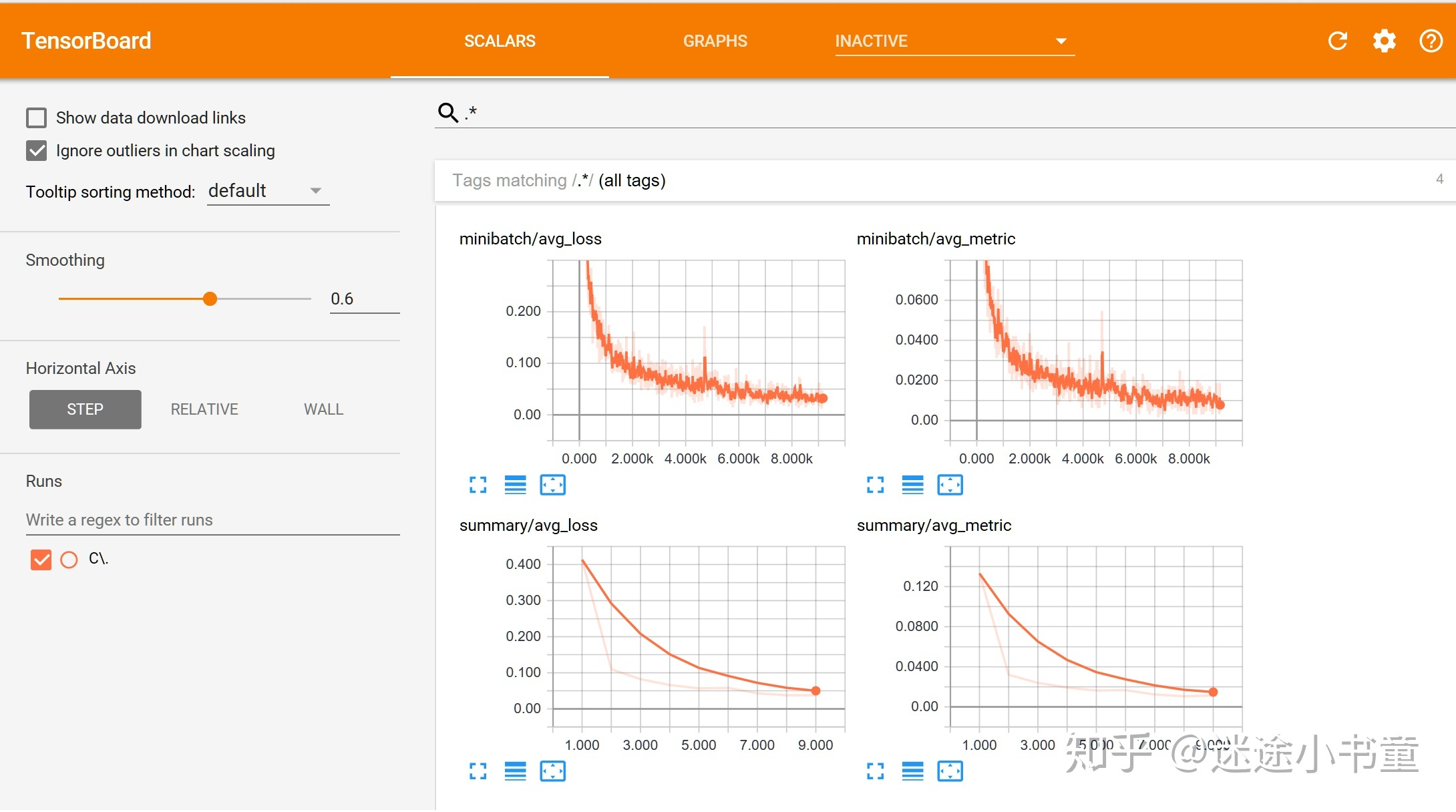This screenshot has height=812, width=1456.
Task: Toggle the C\. run visibility checkbox
Action: click(40, 558)
